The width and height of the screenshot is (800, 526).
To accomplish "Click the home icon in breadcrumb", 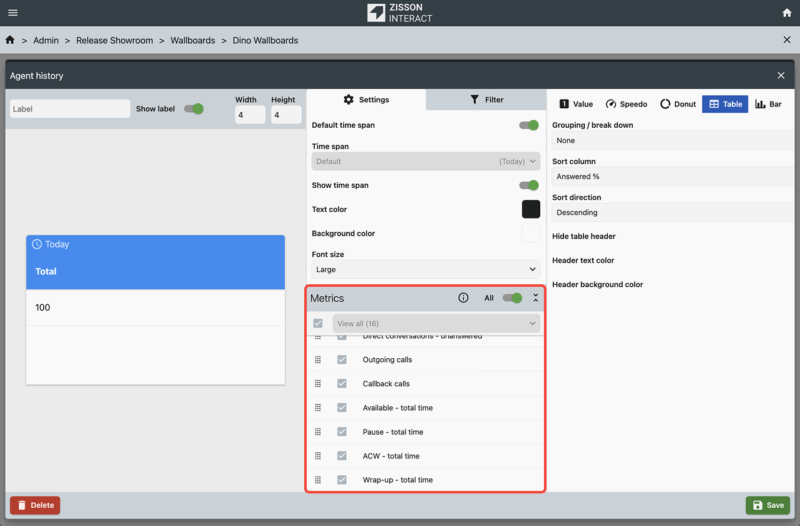I will [x=10, y=41].
